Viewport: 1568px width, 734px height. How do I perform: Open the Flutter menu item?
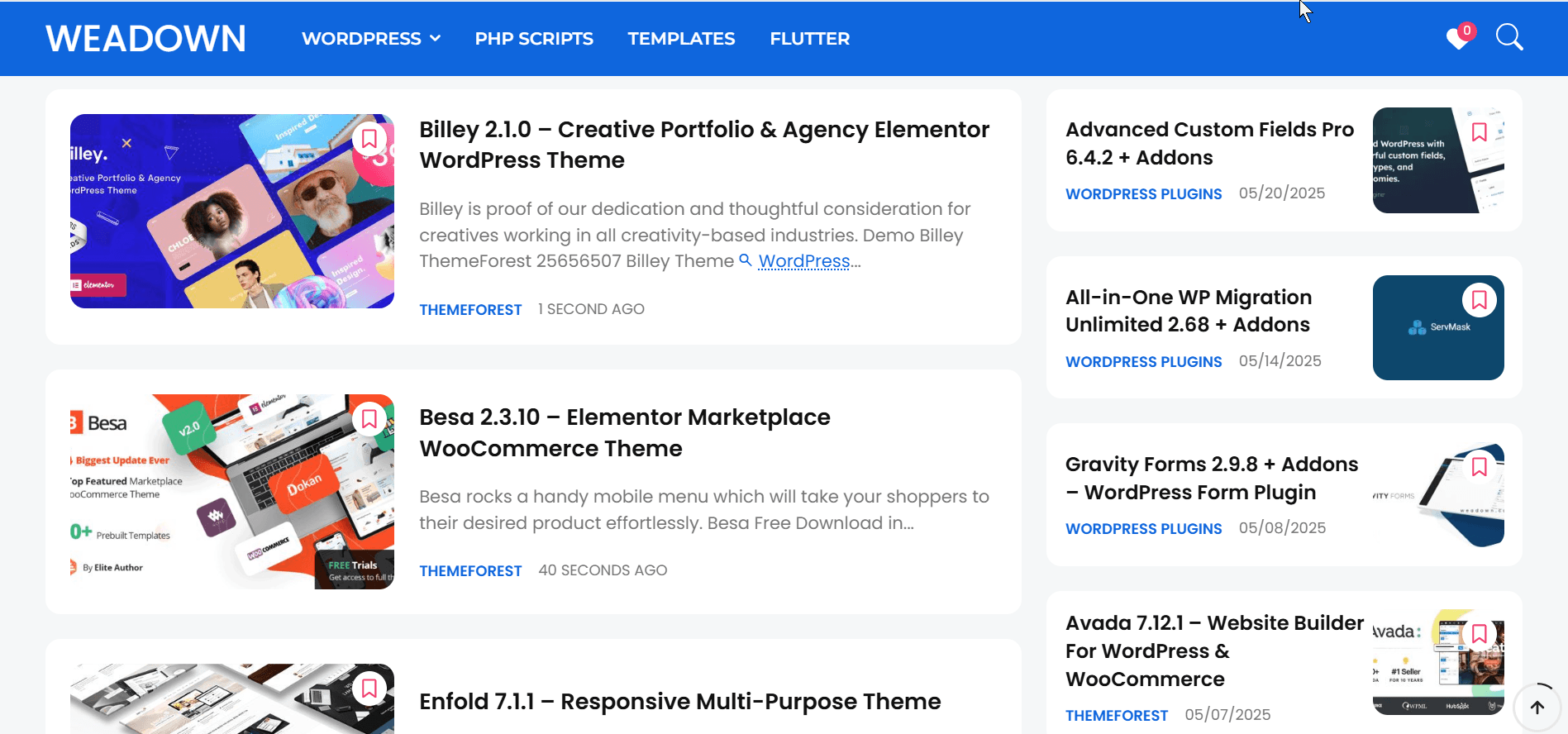click(809, 39)
